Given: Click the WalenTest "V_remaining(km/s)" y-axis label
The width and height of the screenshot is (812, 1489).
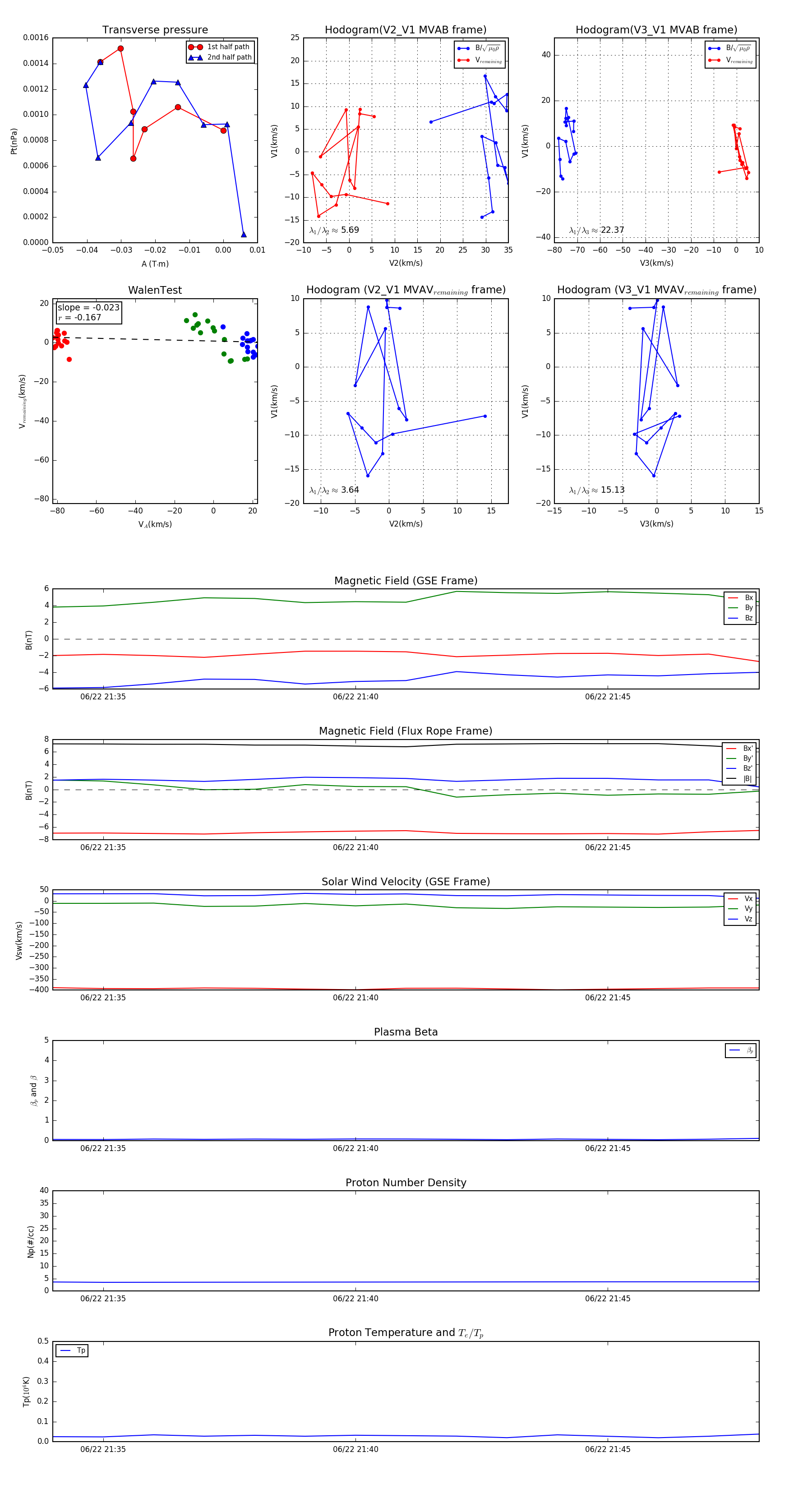Looking at the screenshot, I should tap(23, 401).
